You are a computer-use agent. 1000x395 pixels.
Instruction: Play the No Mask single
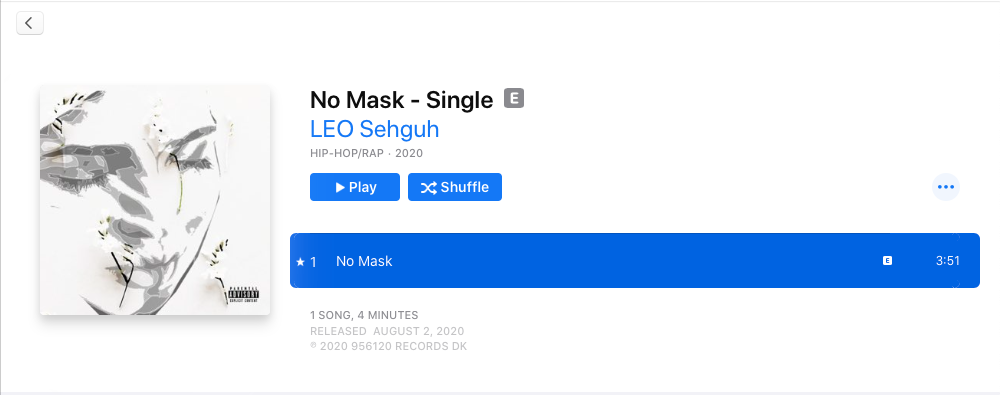click(355, 187)
